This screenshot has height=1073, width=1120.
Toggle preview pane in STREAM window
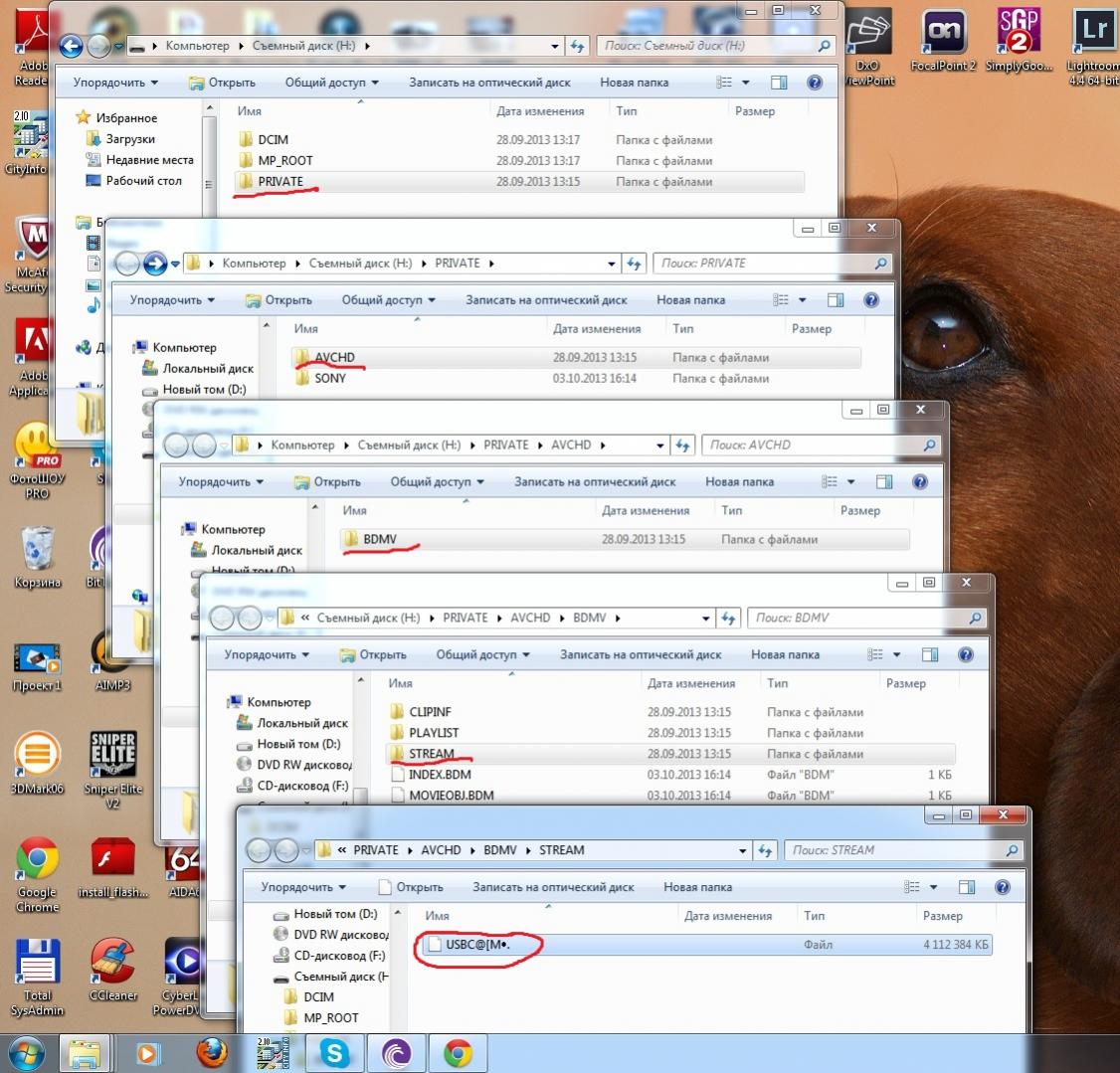point(966,887)
